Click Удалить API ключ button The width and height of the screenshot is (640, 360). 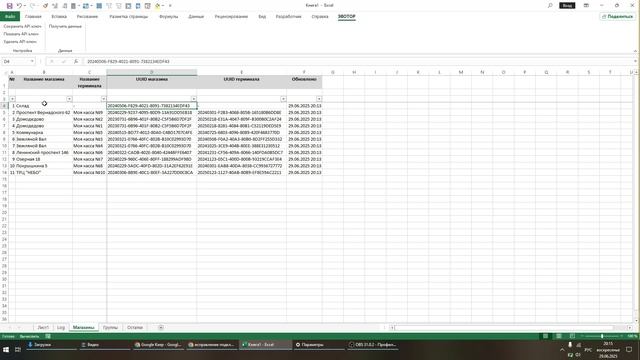coord(20,42)
